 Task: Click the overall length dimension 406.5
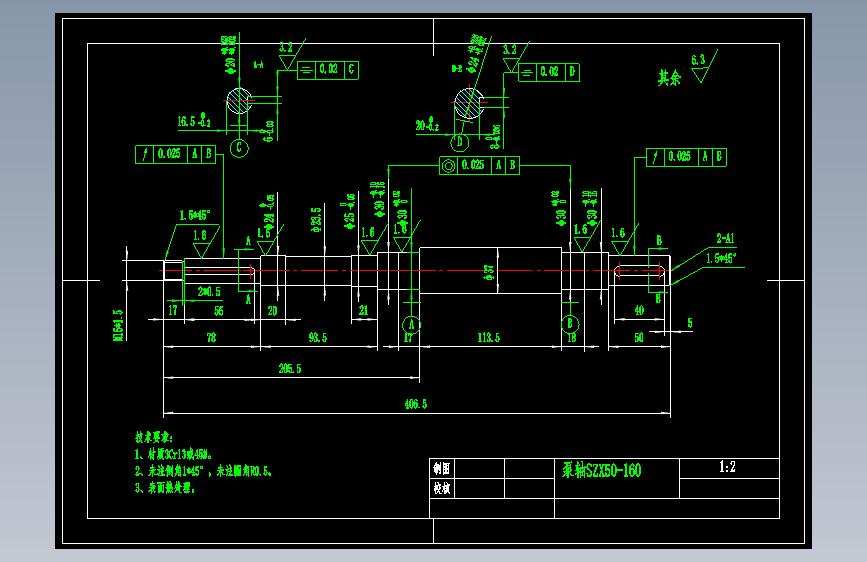(416, 404)
